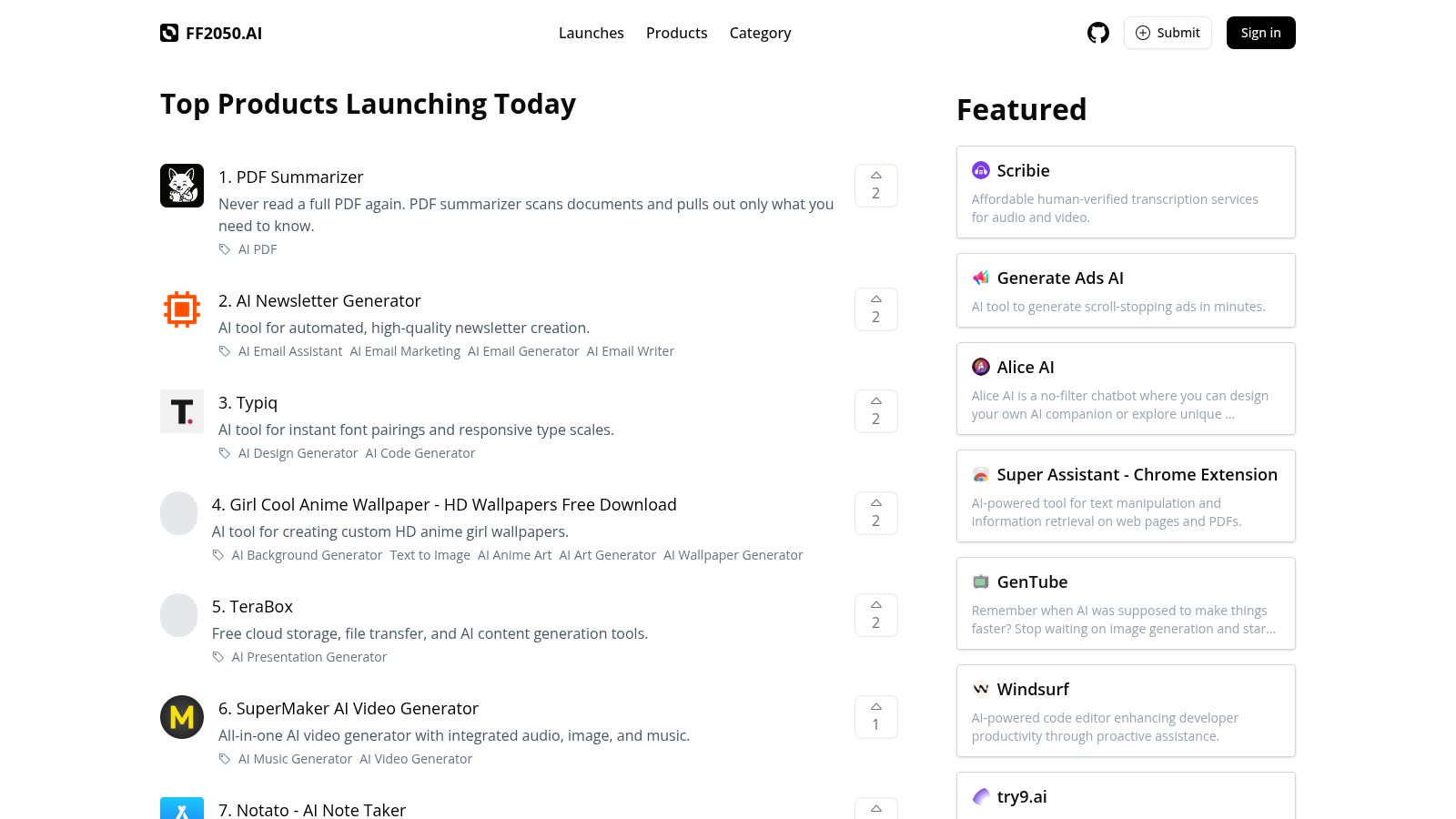Click the Super Assistant rainbow icon

coord(981,474)
